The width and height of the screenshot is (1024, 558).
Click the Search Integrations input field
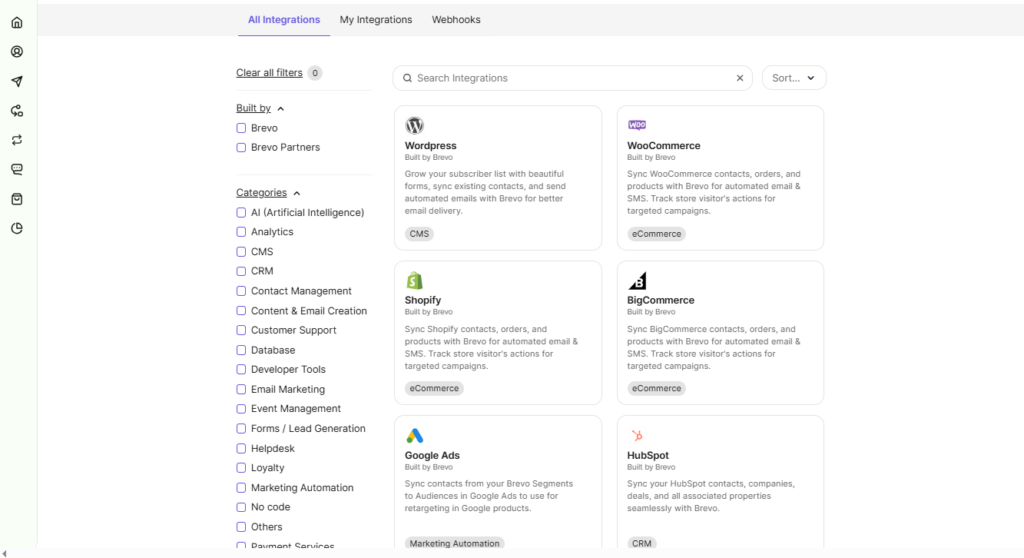[x=572, y=78]
